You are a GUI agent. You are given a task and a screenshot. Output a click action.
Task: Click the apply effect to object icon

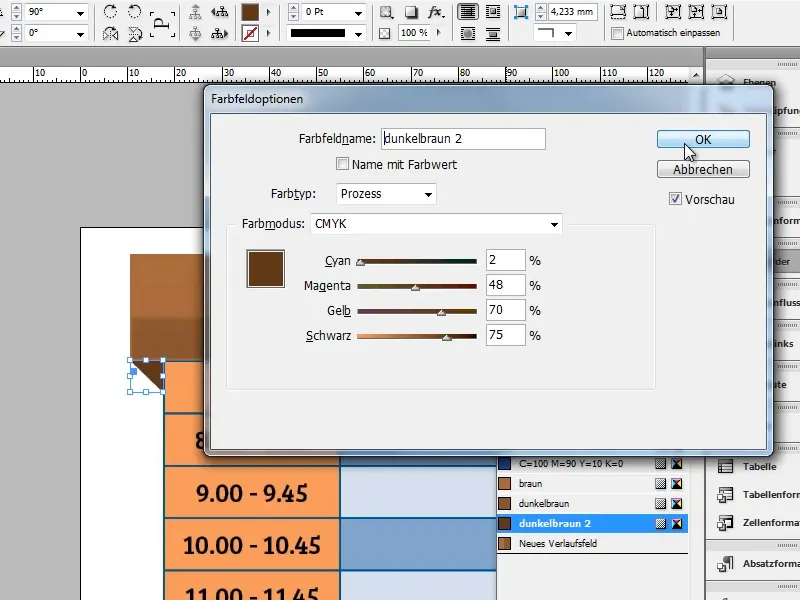click(x=387, y=12)
